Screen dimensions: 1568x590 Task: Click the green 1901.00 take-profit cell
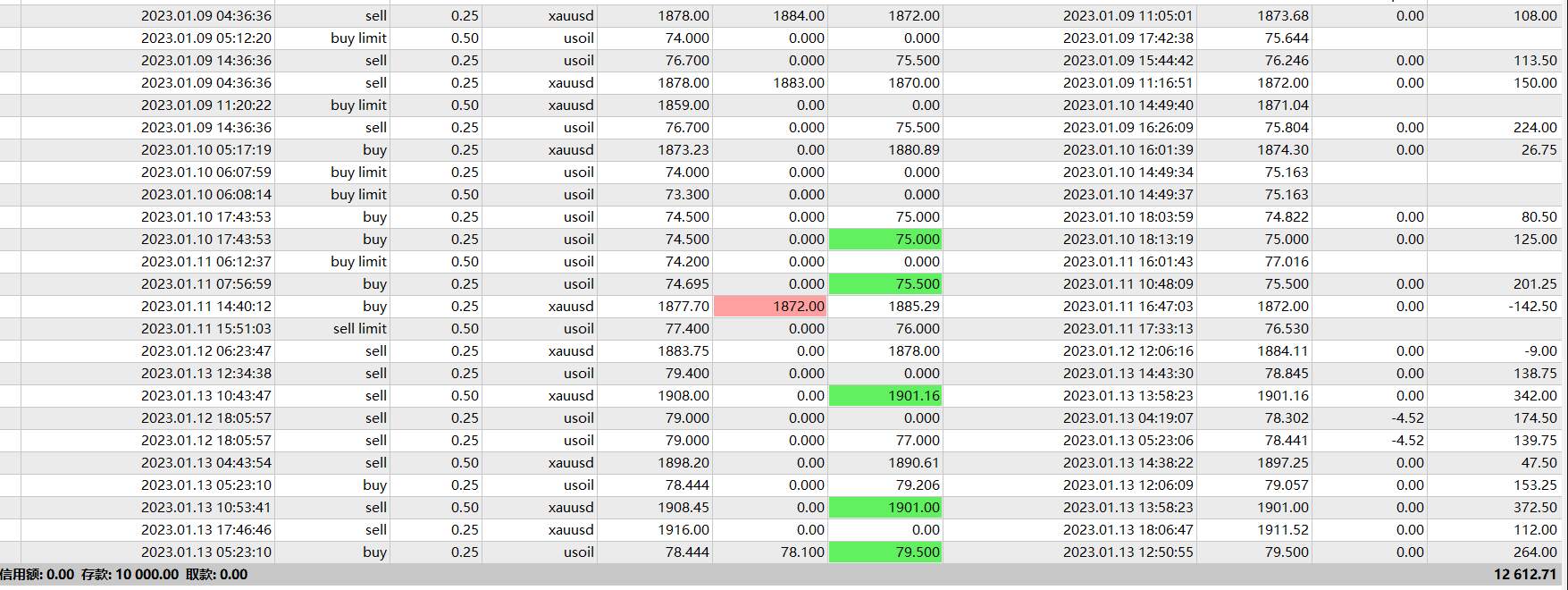coord(885,508)
